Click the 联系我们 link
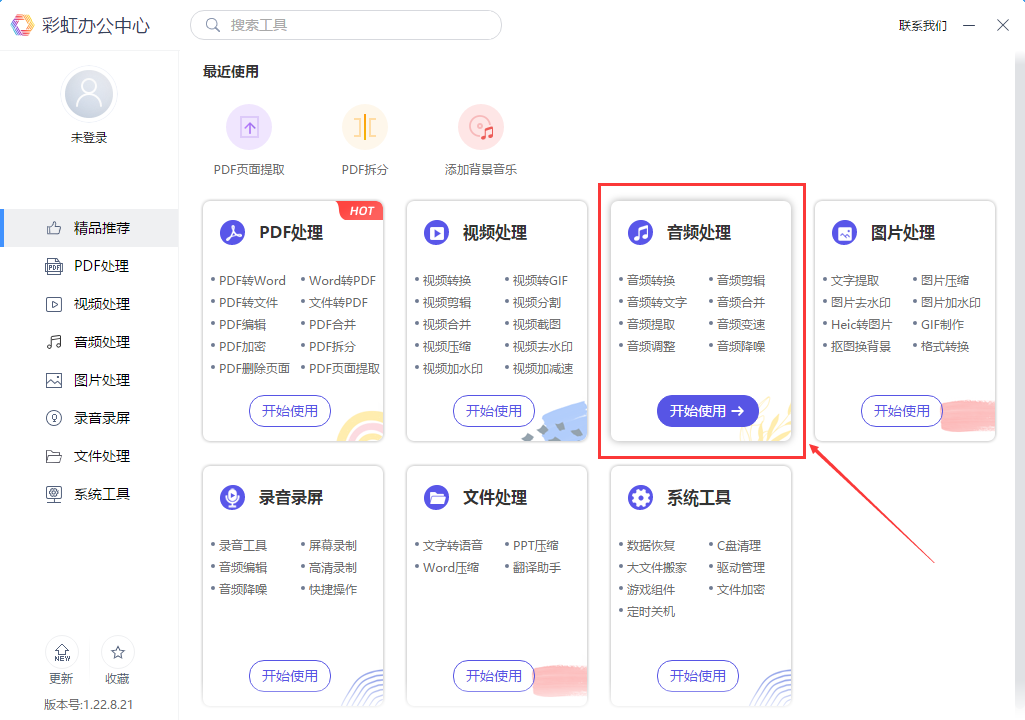This screenshot has height=720, width=1025. coord(922,25)
